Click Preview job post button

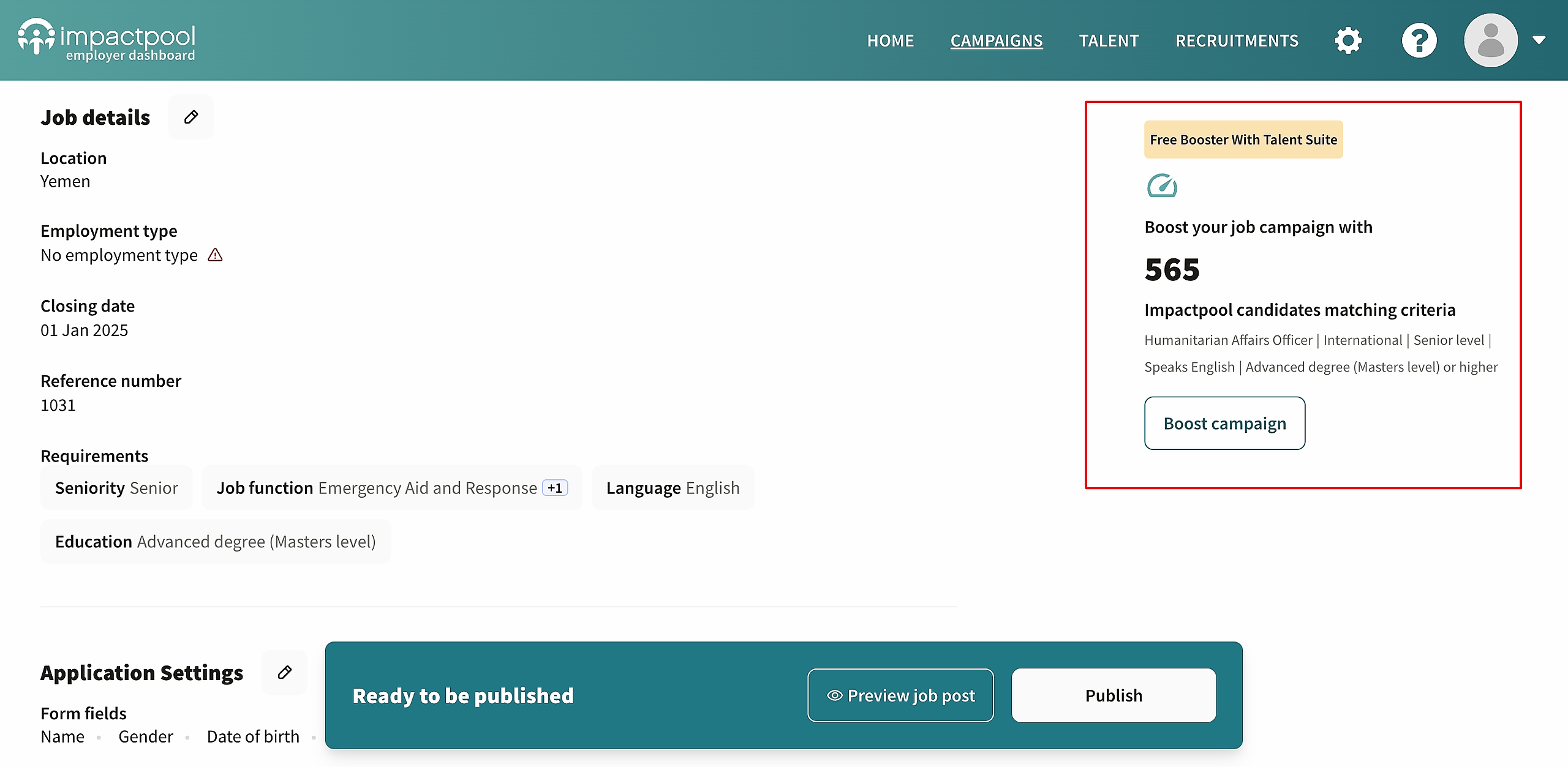(x=900, y=695)
